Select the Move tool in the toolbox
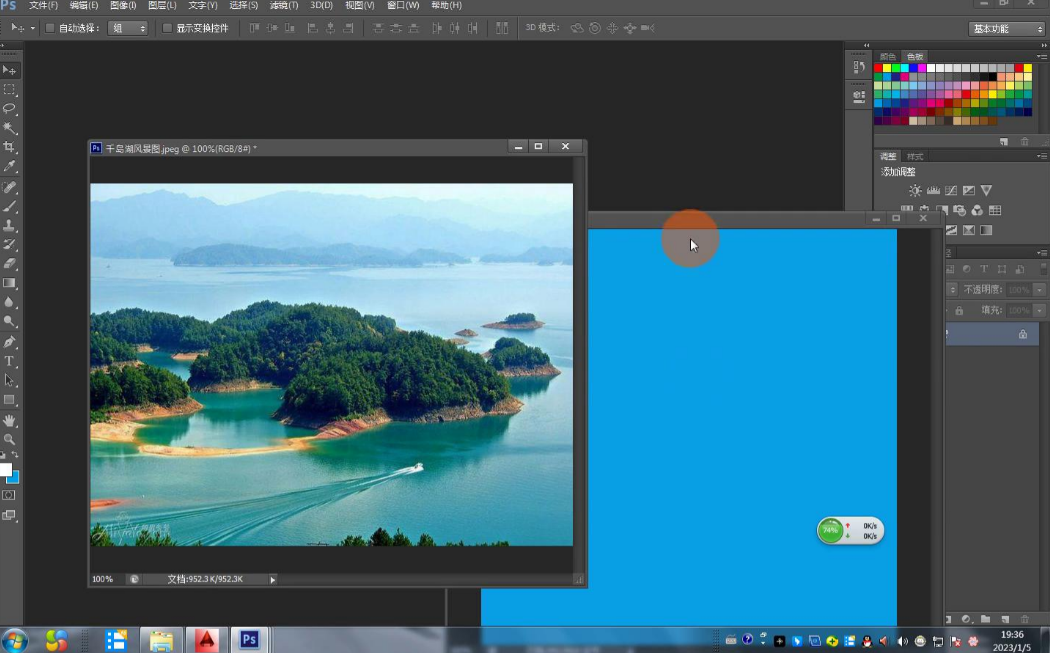This screenshot has height=653, width=1050. 9,70
